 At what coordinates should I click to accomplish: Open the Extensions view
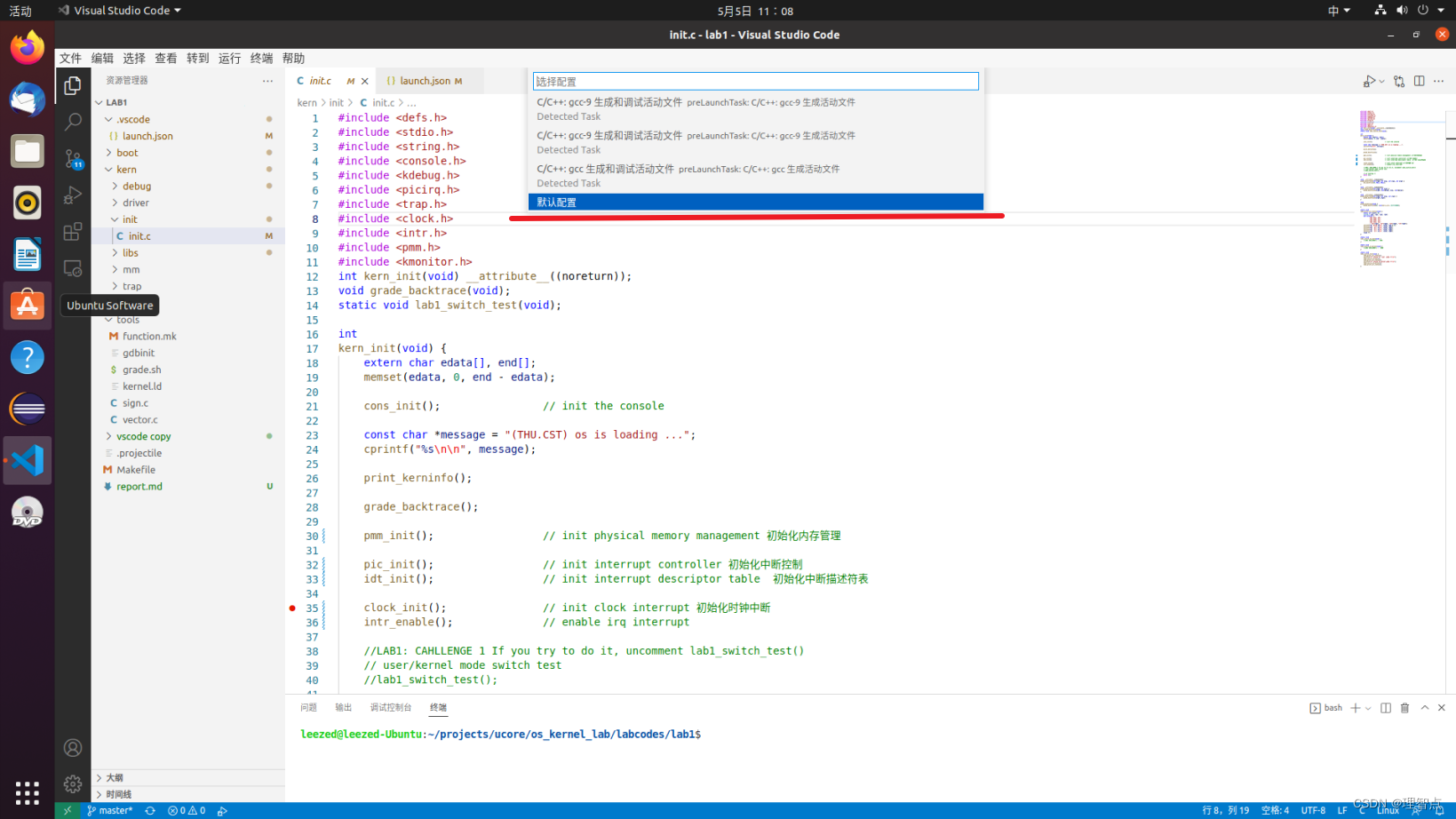(73, 232)
